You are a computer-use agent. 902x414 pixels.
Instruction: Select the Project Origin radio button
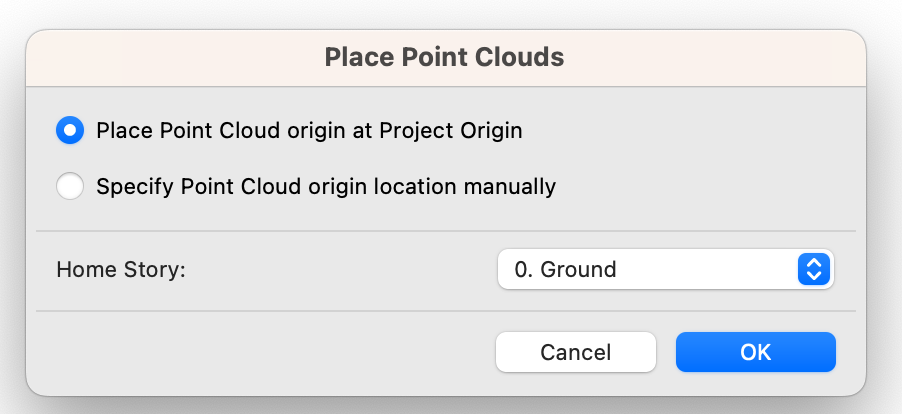pos(70,130)
